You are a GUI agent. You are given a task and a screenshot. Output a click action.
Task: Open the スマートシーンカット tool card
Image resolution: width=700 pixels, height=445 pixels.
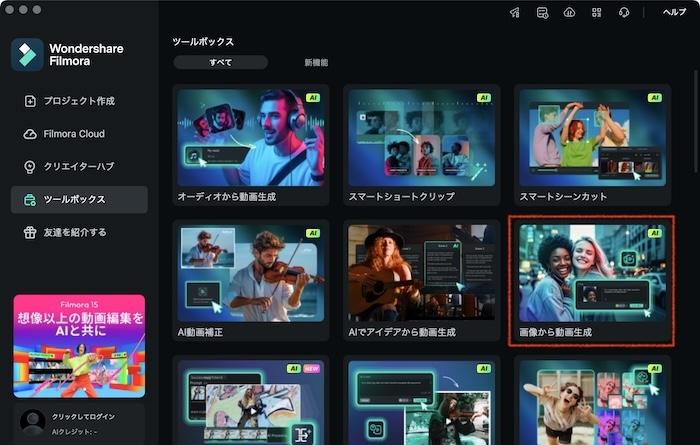point(592,145)
